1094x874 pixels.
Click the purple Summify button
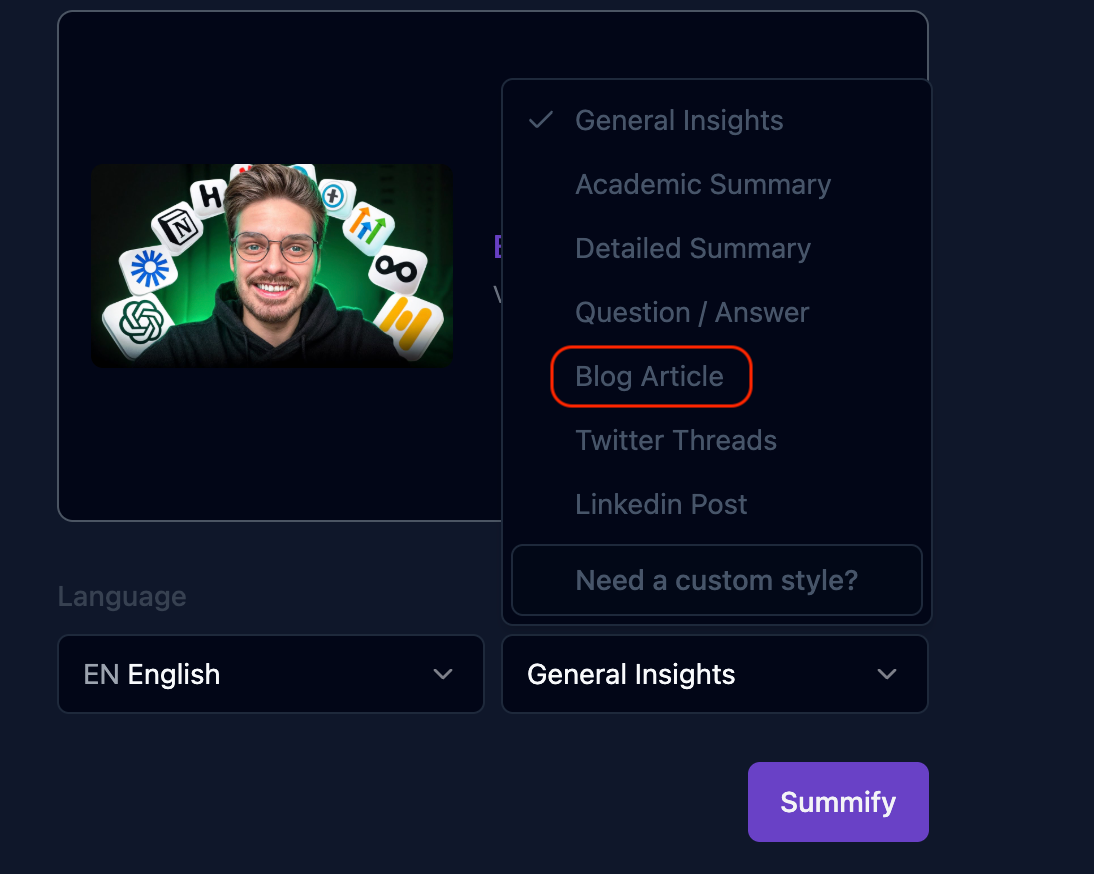click(x=838, y=801)
